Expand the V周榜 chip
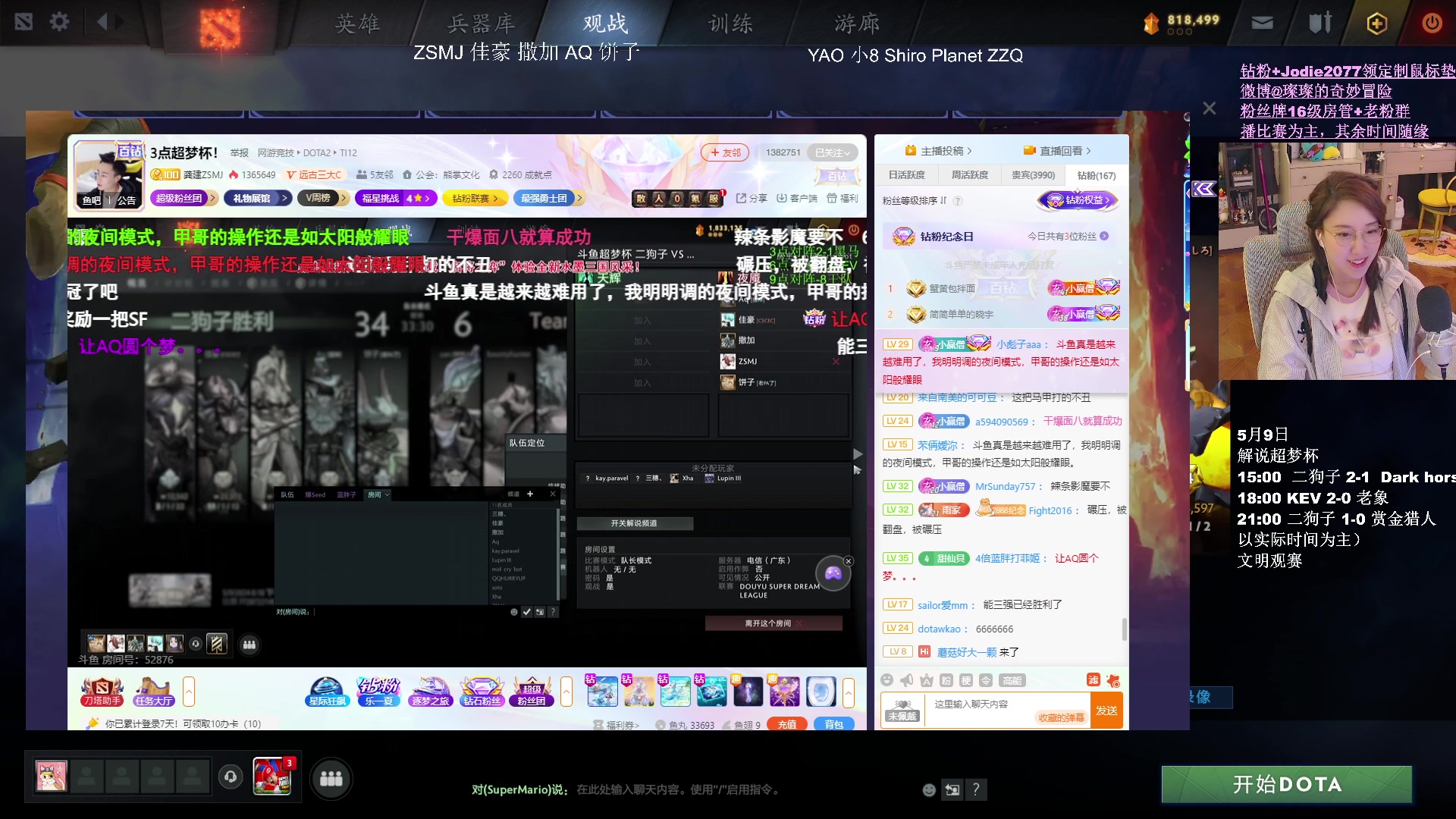This screenshot has height=819, width=1456. point(324,198)
